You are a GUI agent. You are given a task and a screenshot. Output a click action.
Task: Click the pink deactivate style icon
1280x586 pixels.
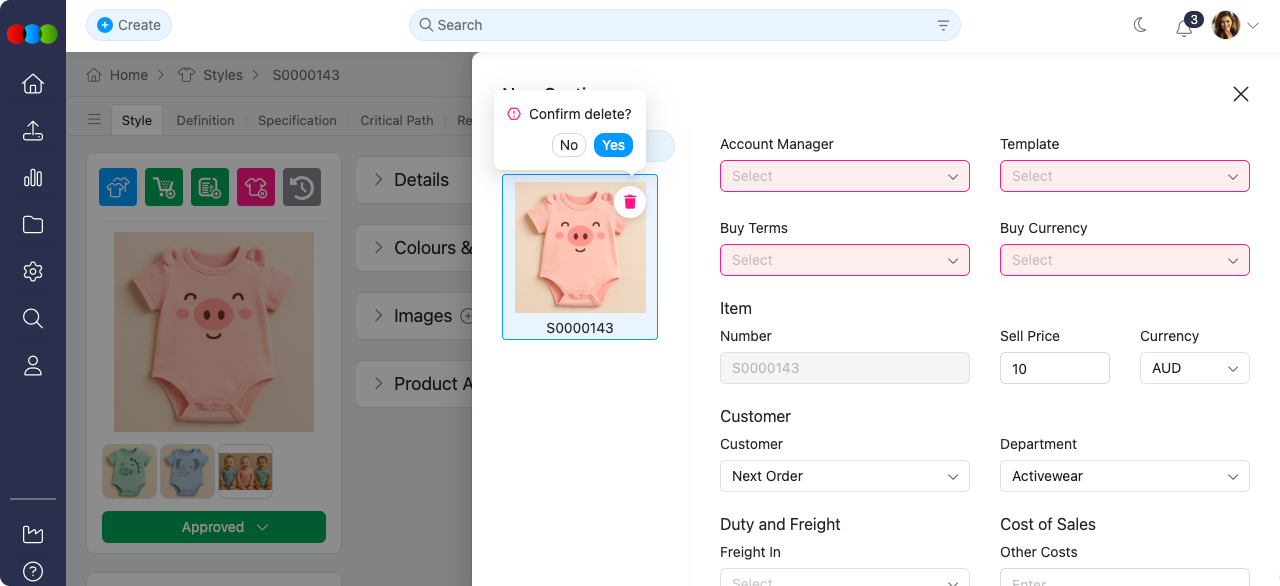255,188
